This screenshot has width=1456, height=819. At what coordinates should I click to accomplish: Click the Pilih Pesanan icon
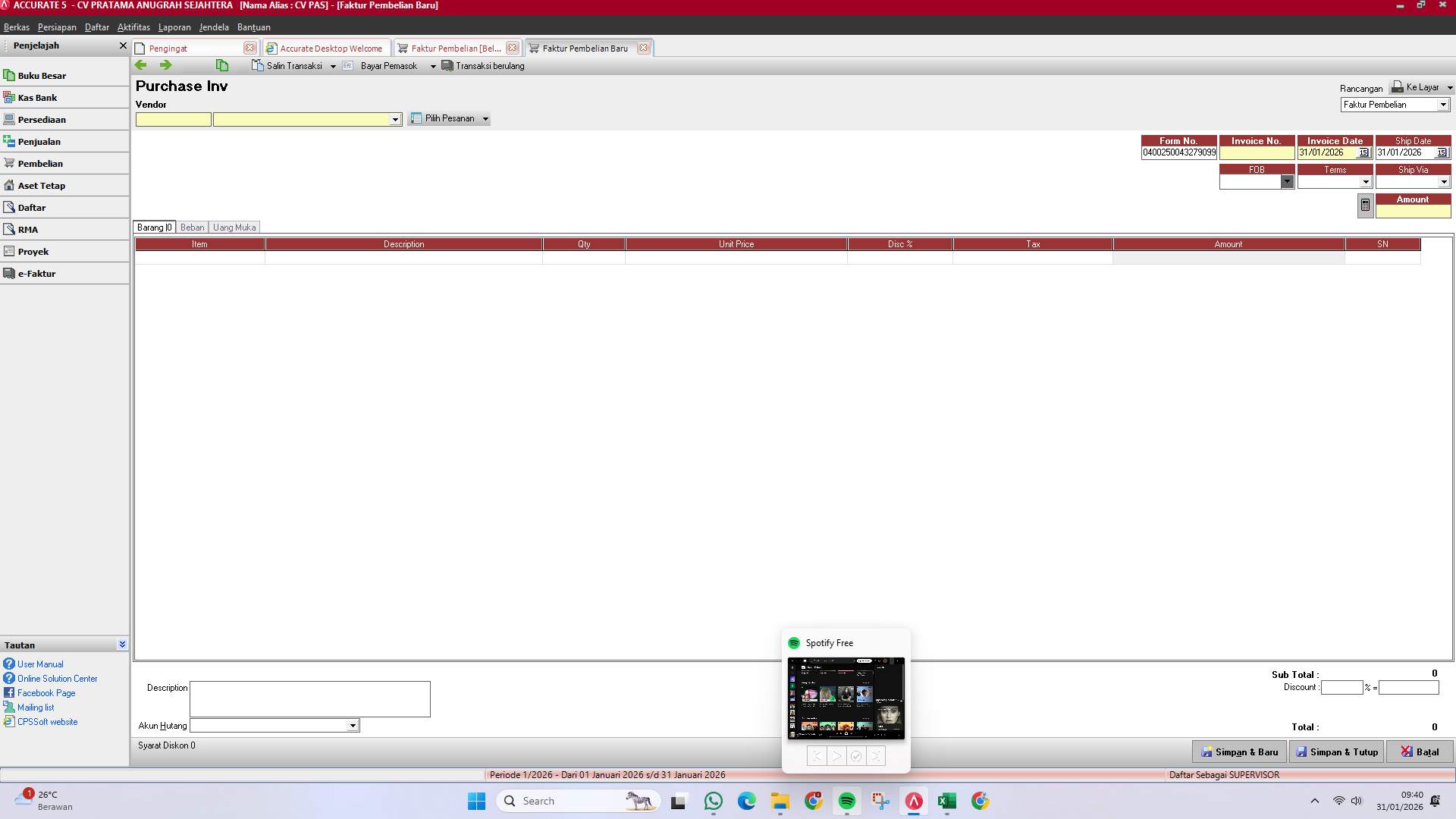pyautogui.click(x=416, y=118)
